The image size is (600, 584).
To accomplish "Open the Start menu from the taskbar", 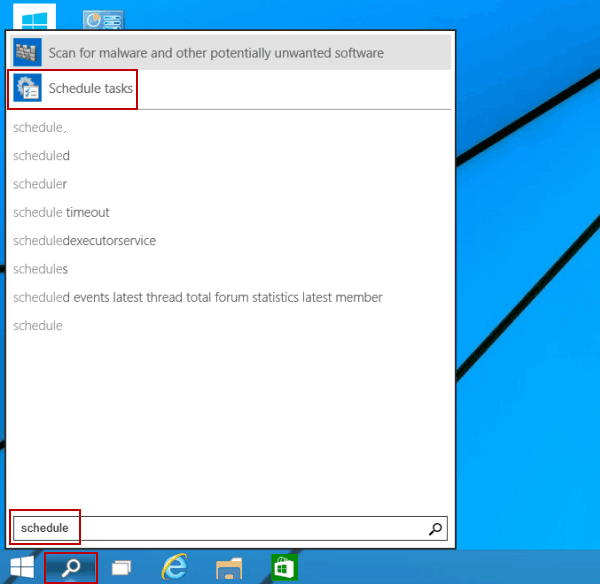I will click(x=22, y=568).
